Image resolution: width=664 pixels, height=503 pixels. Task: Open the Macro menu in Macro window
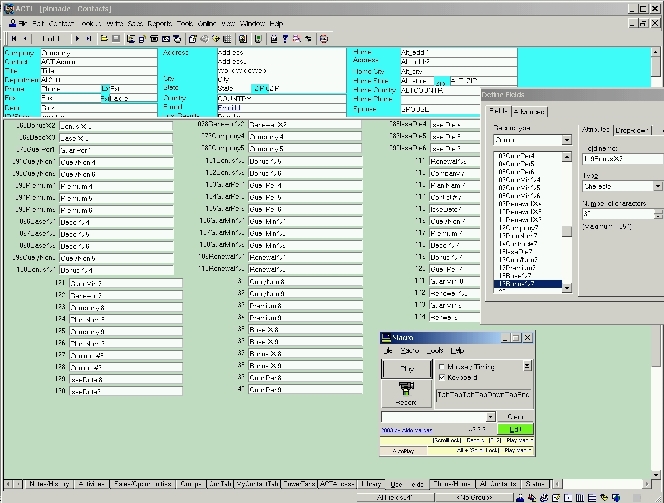(409, 351)
